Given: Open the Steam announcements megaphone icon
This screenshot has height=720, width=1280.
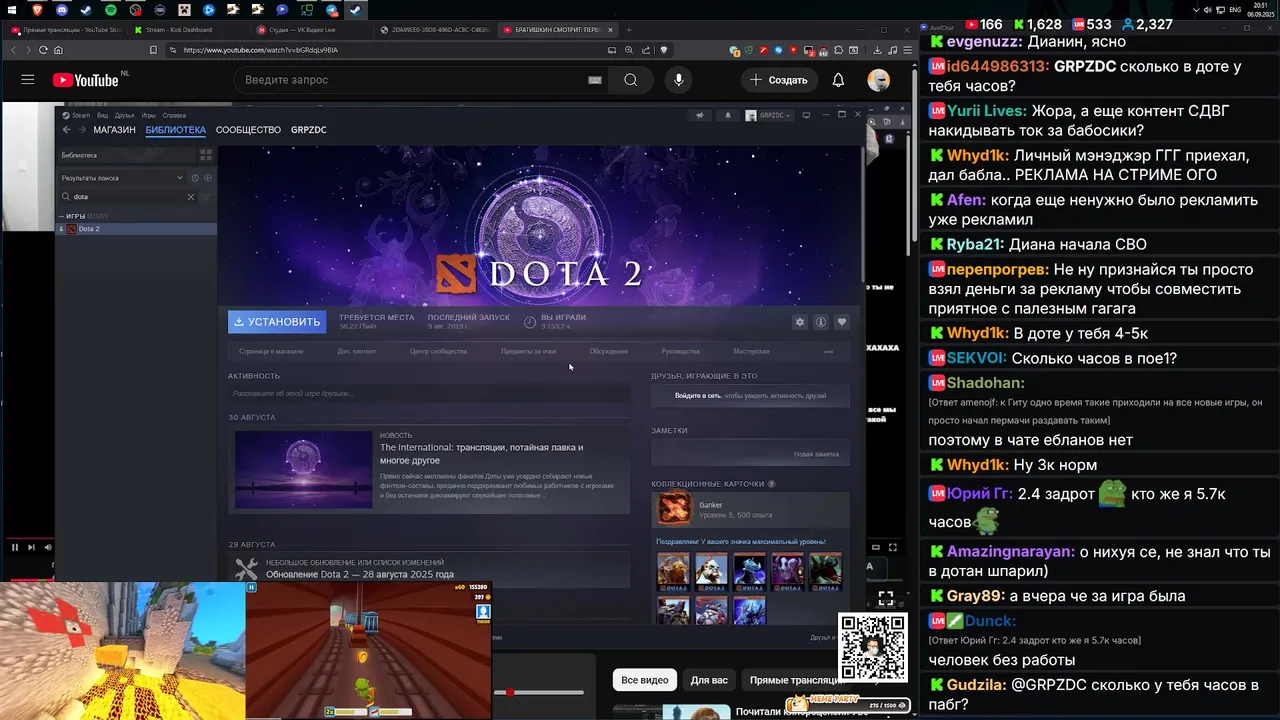Looking at the screenshot, I should click(700, 115).
